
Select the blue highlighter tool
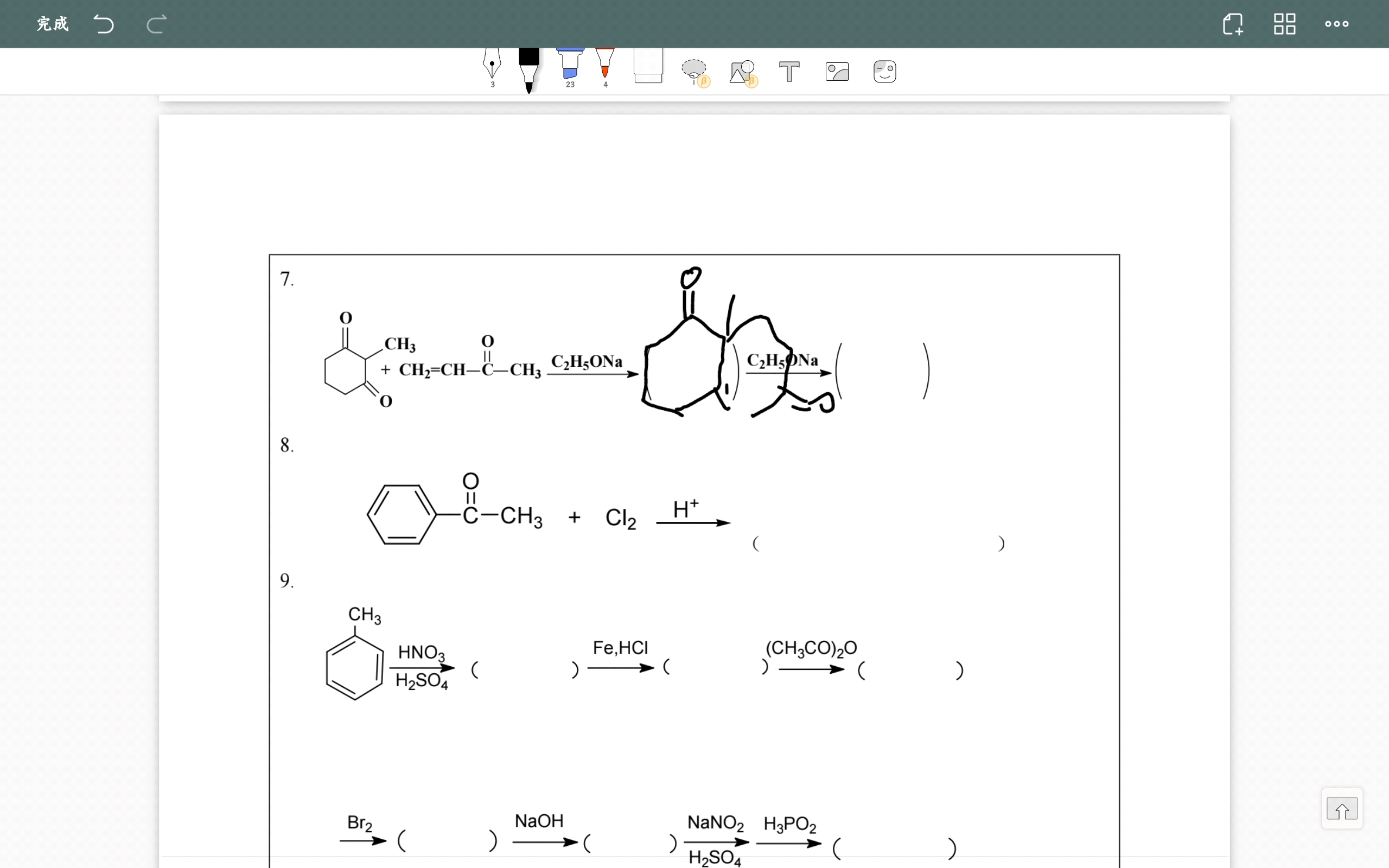tap(570, 67)
